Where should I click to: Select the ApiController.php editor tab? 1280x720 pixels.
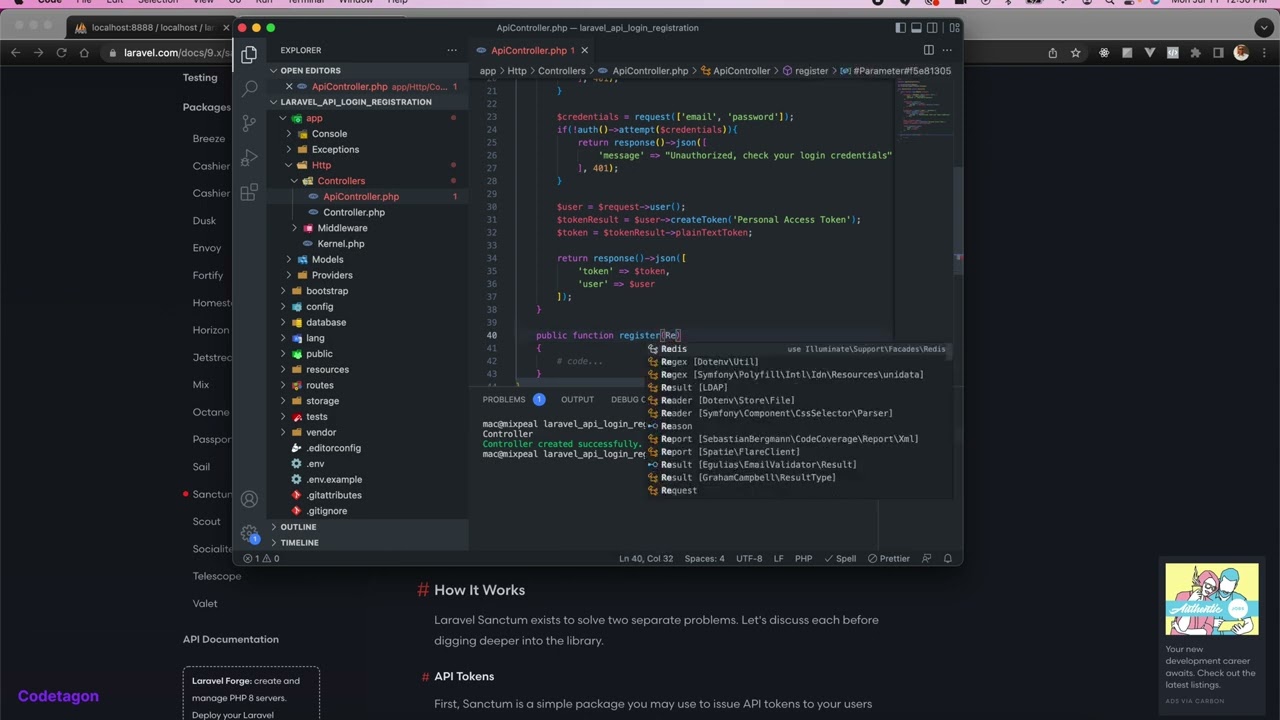click(x=528, y=50)
